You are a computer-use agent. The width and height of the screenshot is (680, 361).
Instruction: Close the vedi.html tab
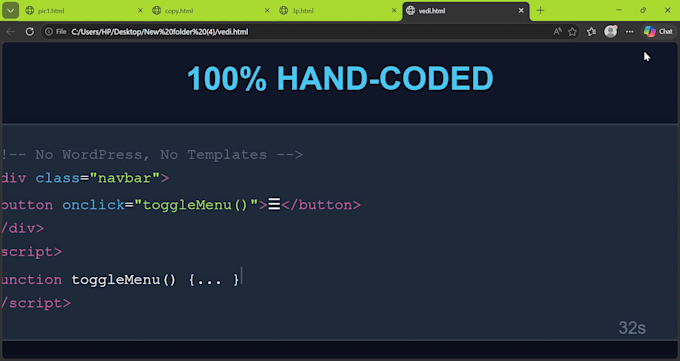521,10
